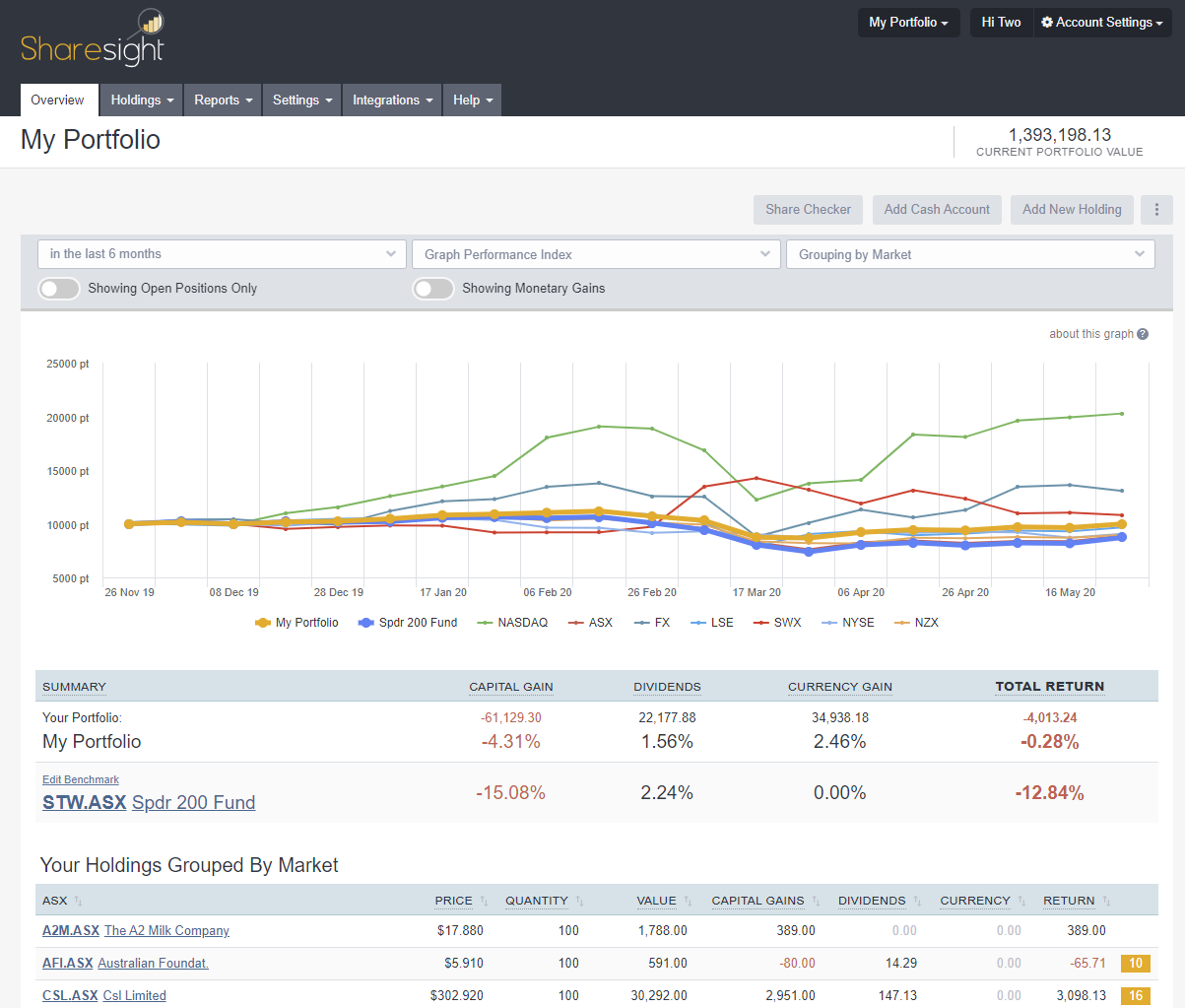The width and height of the screenshot is (1185, 1008).
Task: Open the three-dot overflow menu beside Add New Holding
Action: (x=1156, y=209)
